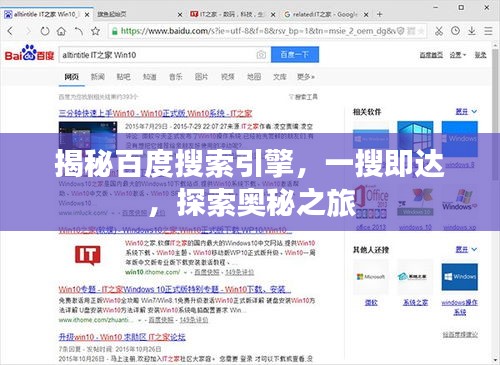This screenshot has height=365, width=500.
Task: Select the 图片 search category
Action: point(201,77)
